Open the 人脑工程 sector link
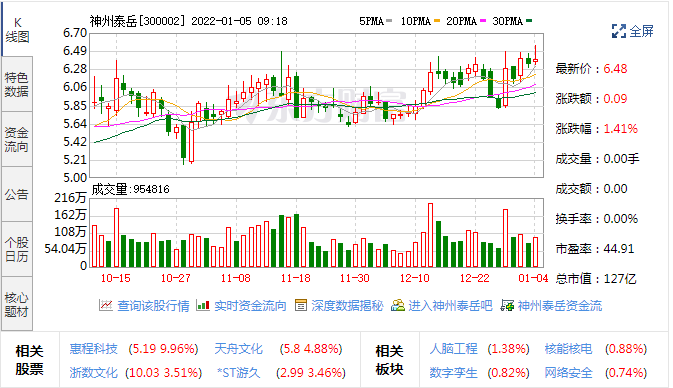The height and width of the screenshot is (388, 673). tap(453, 349)
